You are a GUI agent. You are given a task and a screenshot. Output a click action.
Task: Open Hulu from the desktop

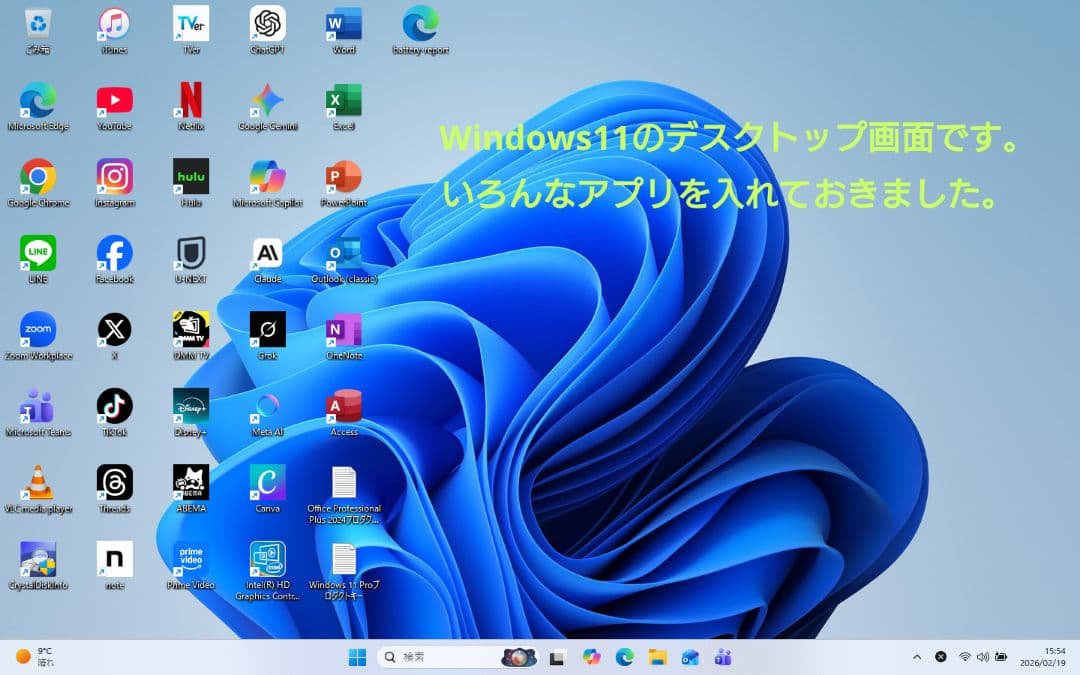[x=190, y=177]
